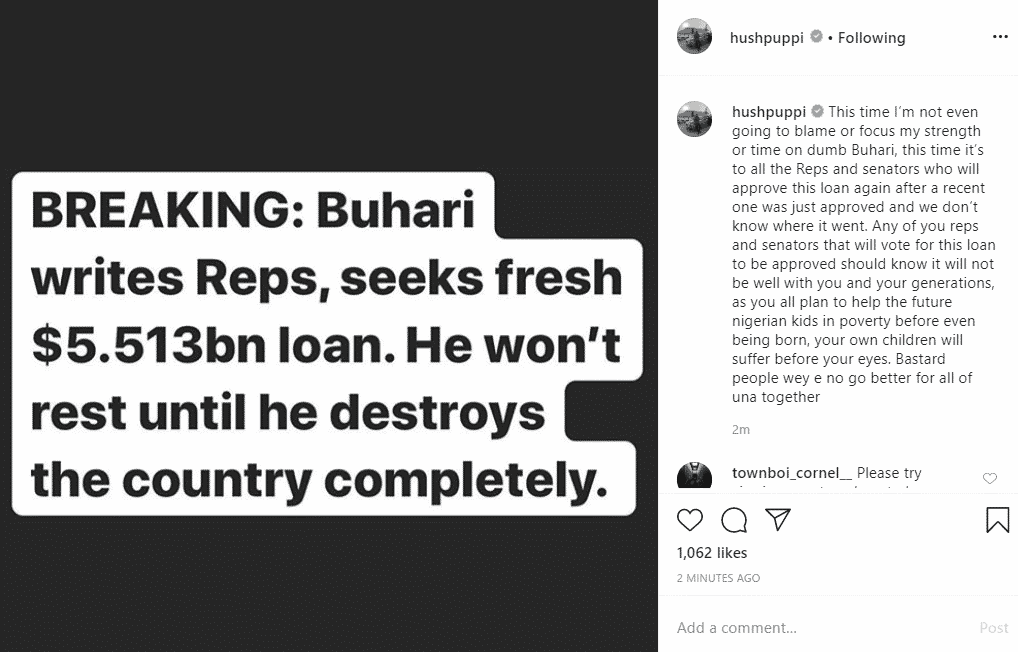Open townboi_cornel__ profile picture
Screen dimensions: 1018x652
click(694, 476)
